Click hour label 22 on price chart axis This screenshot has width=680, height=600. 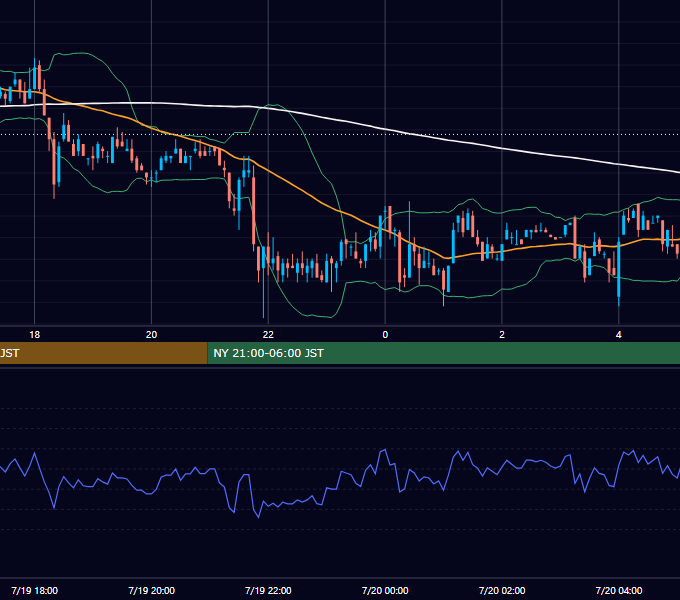click(268, 335)
